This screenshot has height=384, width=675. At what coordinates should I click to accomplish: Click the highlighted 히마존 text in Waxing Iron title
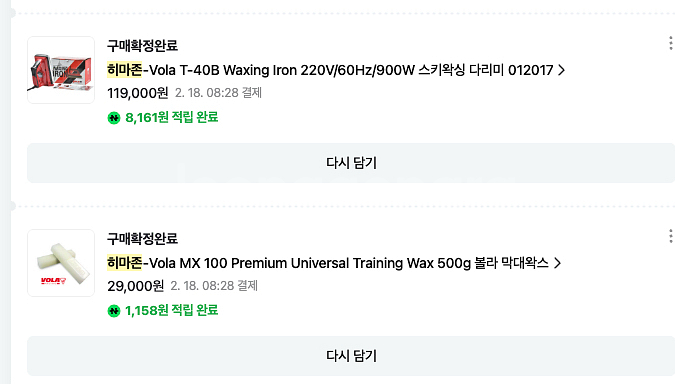tap(124, 70)
